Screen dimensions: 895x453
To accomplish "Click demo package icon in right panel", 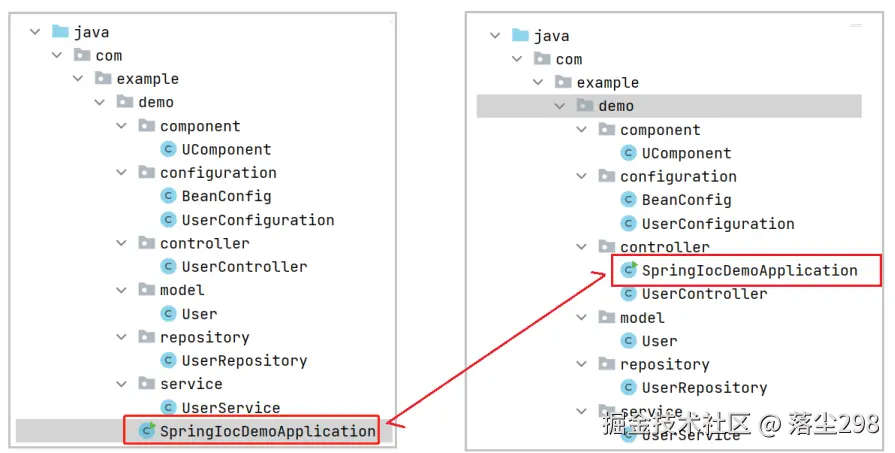I will pyautogui.click(x=585, y=106).
